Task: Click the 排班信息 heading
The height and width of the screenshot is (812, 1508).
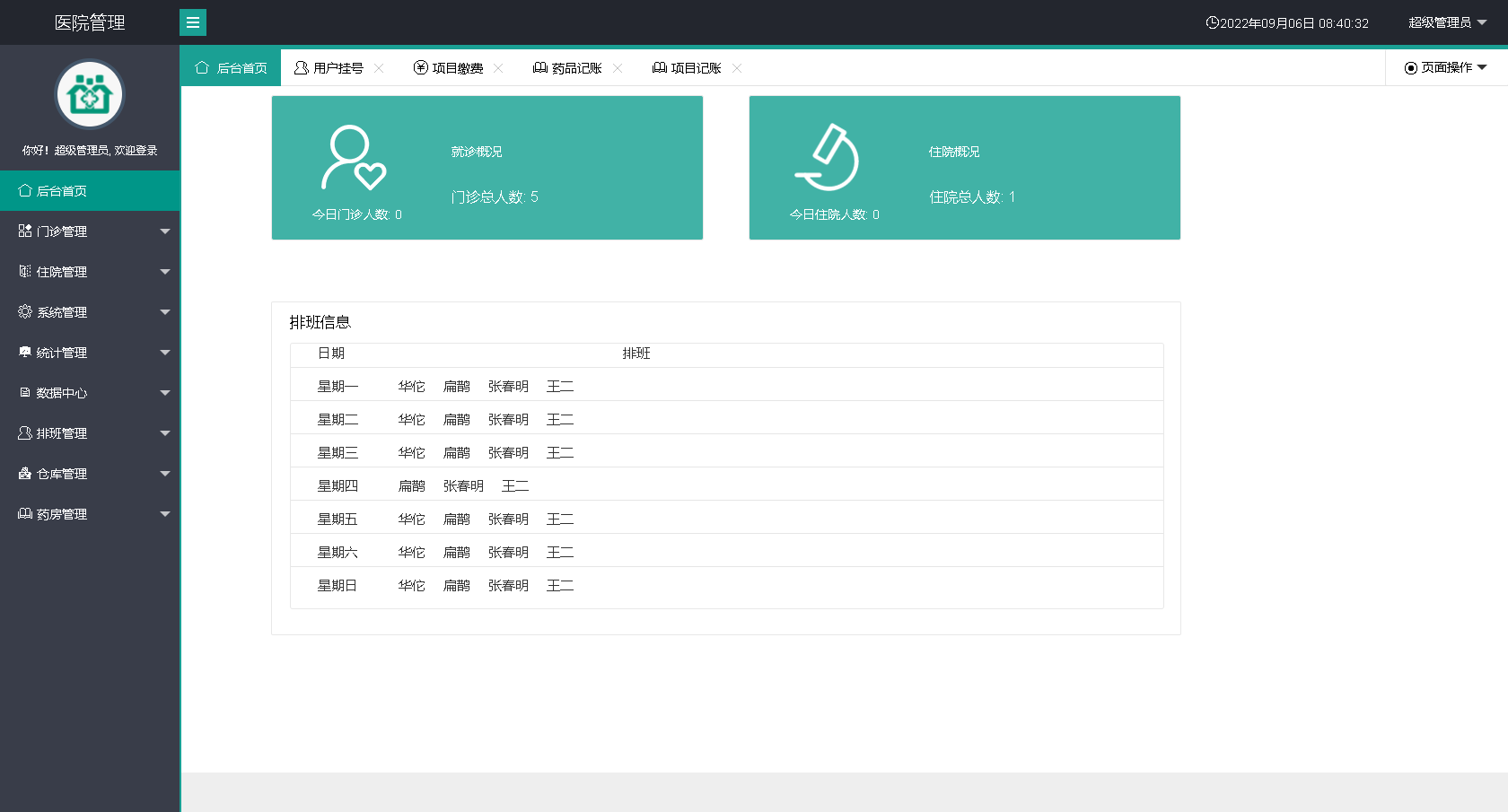Action: (x=320, y=322)
